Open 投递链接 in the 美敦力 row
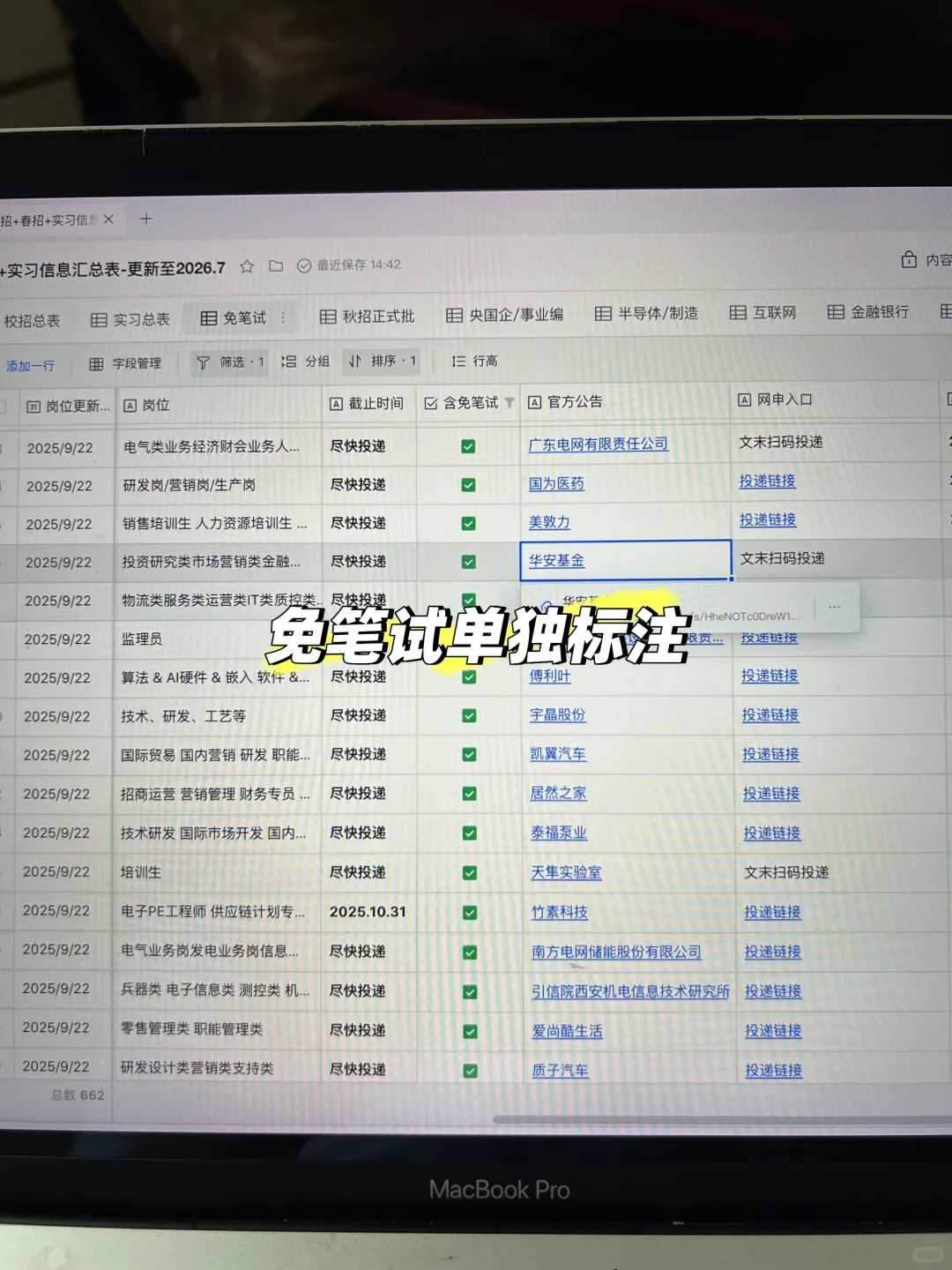 pos(768,520)
